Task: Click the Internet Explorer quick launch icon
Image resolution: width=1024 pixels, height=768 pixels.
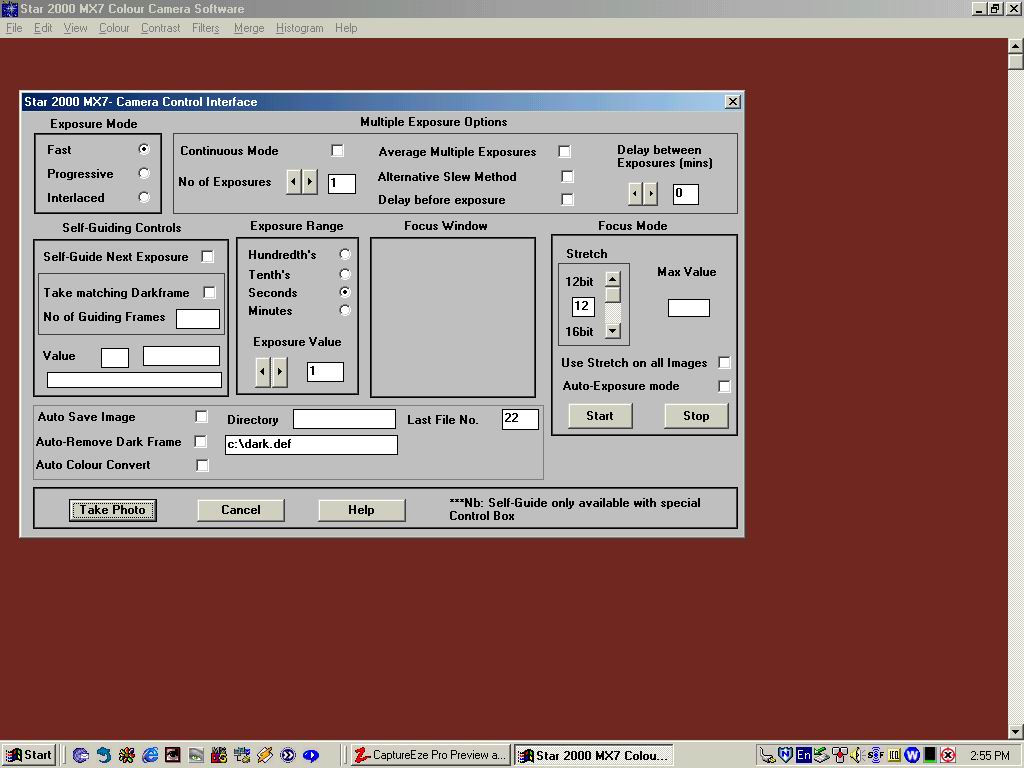Action: click(150, 755)
